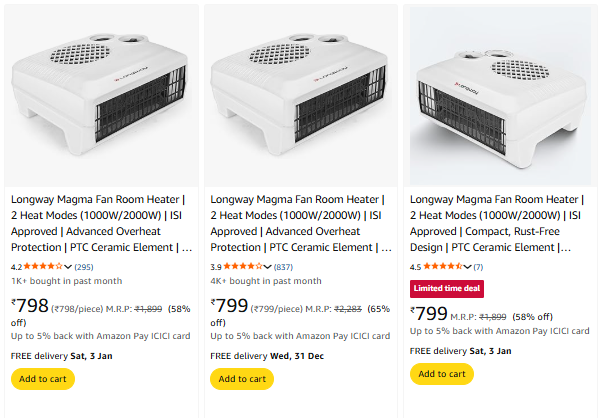
Task: Click the star rating of the 3.9 rated heater
Action: [243, 267]
